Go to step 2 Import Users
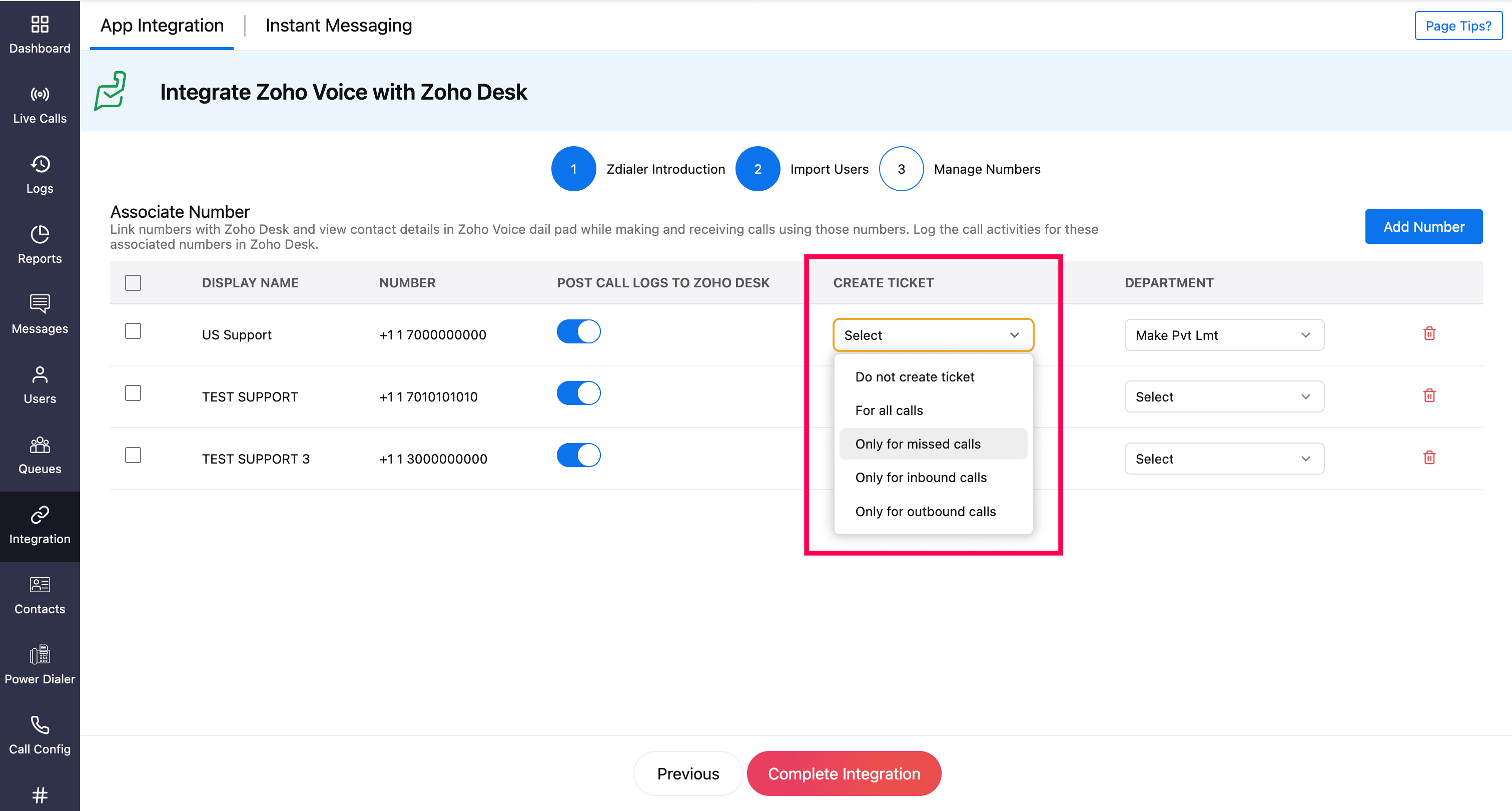Viewport: 1512px width, 811px height. [757, 169]
